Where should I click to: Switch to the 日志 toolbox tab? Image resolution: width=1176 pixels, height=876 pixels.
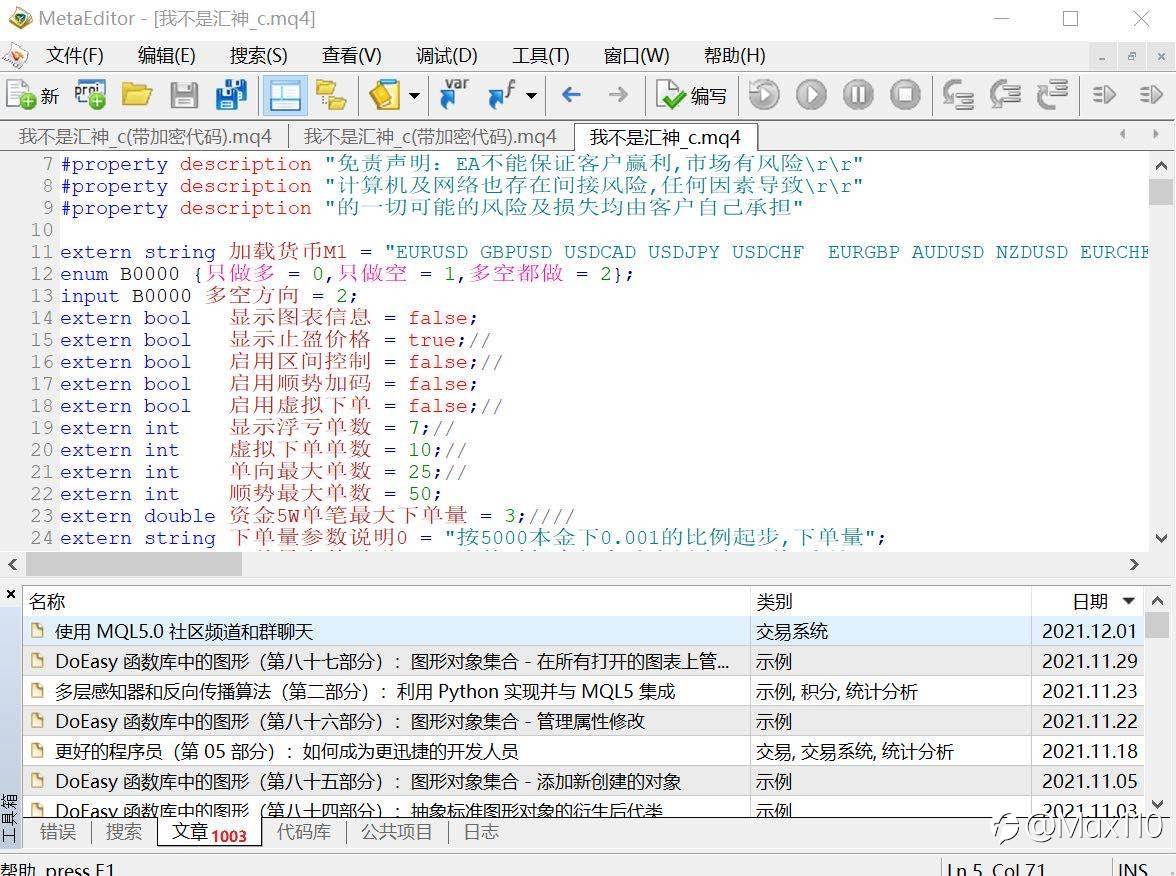pyautogui.click(x=481, y=832)
